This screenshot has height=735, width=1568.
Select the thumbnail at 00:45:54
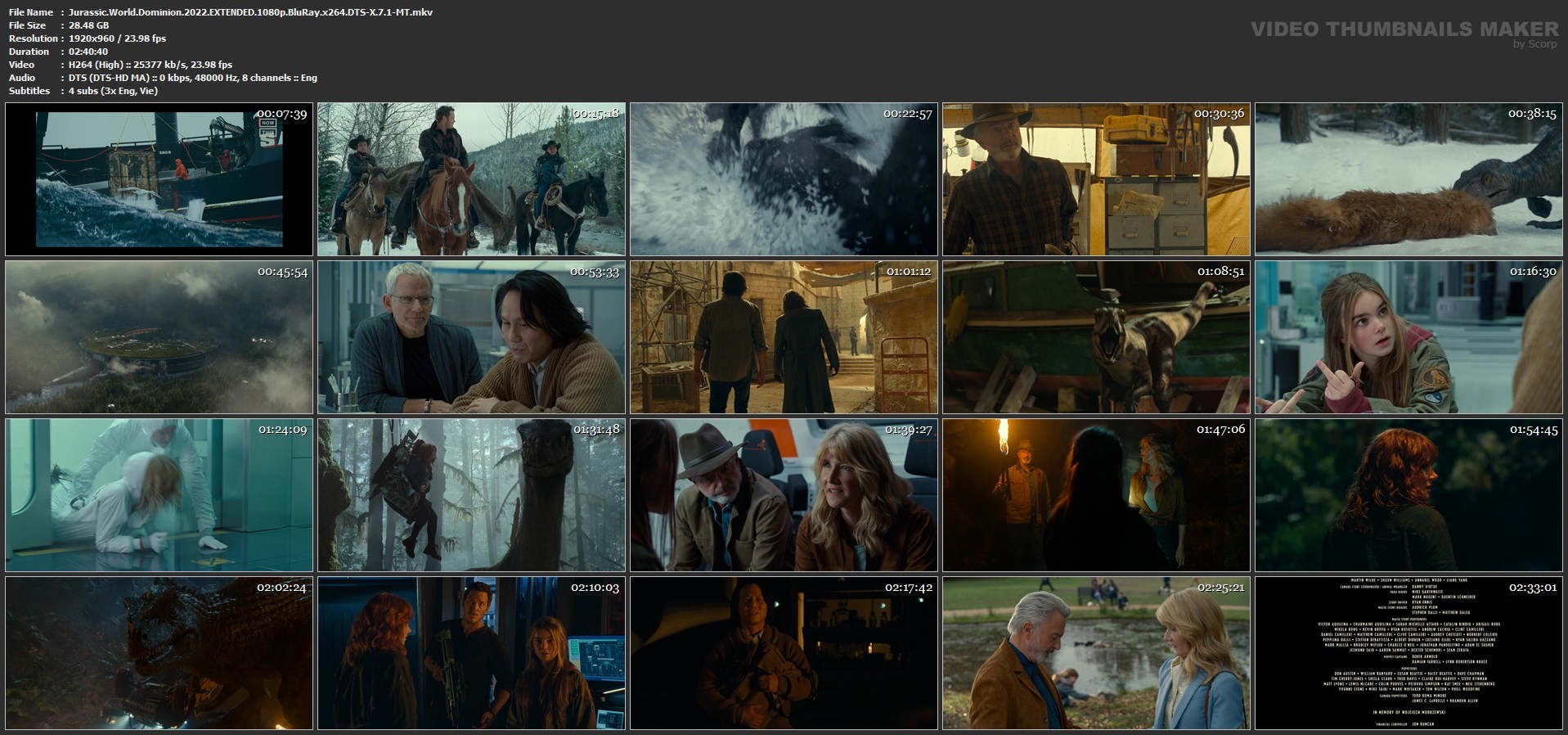[159, 337]
